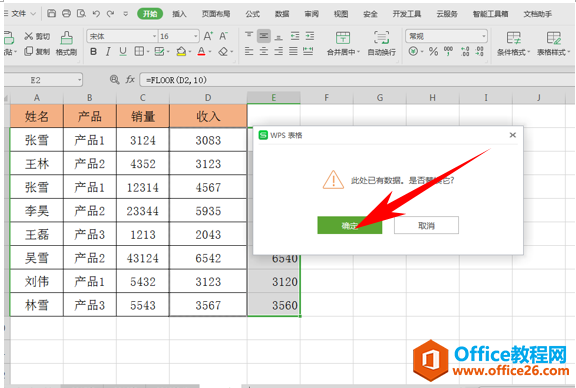Toggle auto wrap text

pos(382,43)
